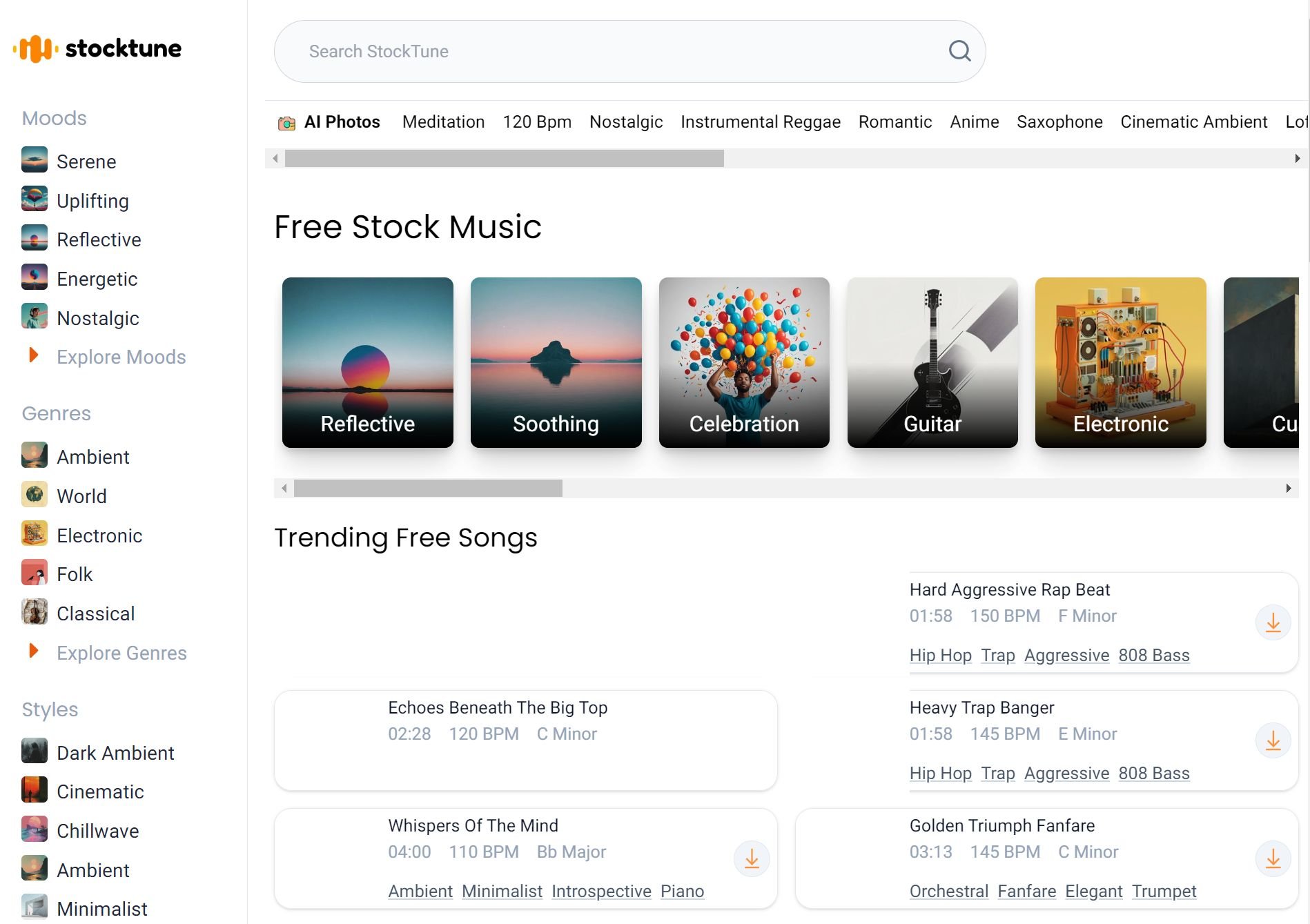Viewport: 1310px width, 924px height.
Task: Select the Saxophone tag
Action: pos(1059,122)
